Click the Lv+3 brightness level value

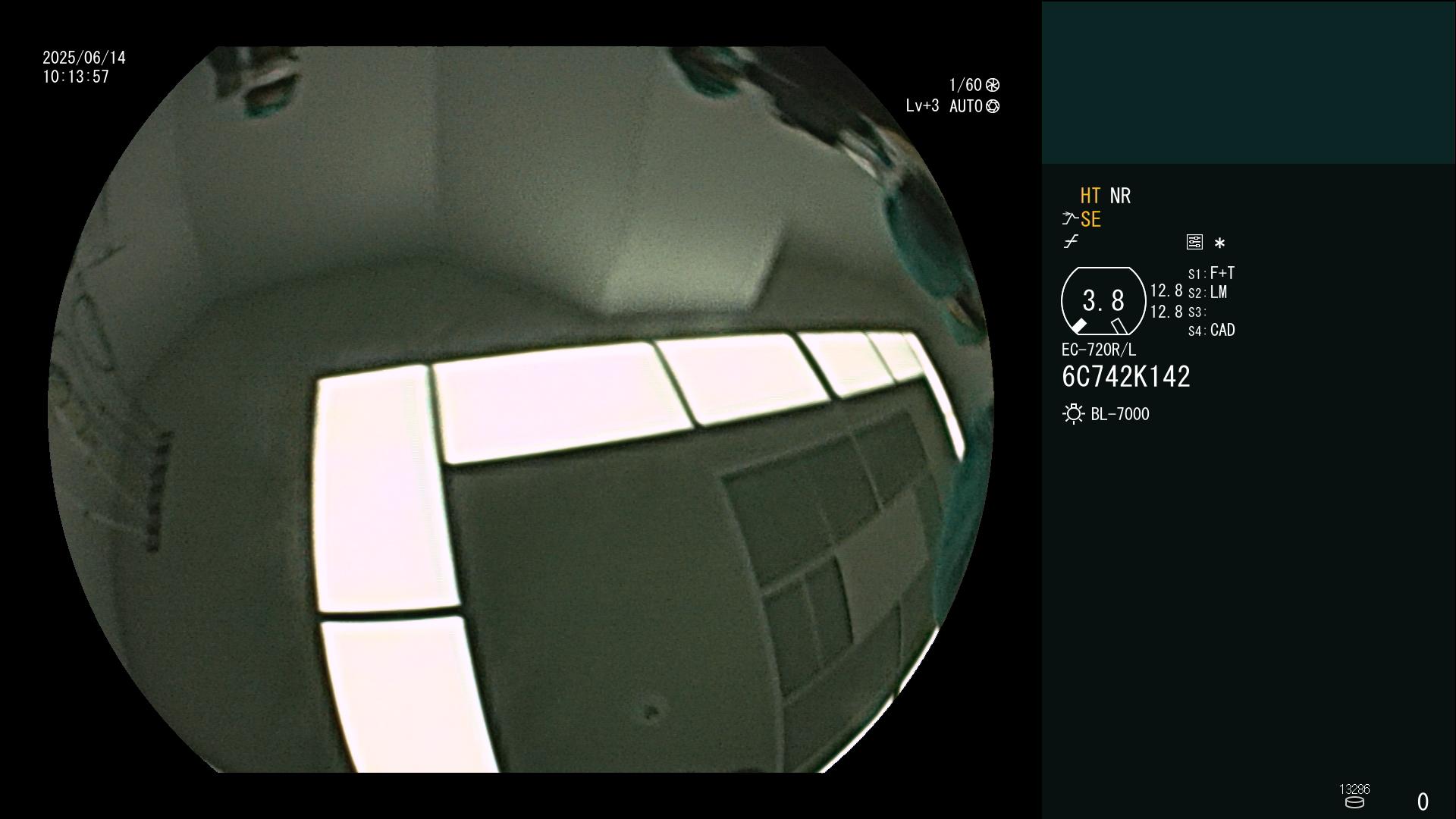(x=922, y=106)
